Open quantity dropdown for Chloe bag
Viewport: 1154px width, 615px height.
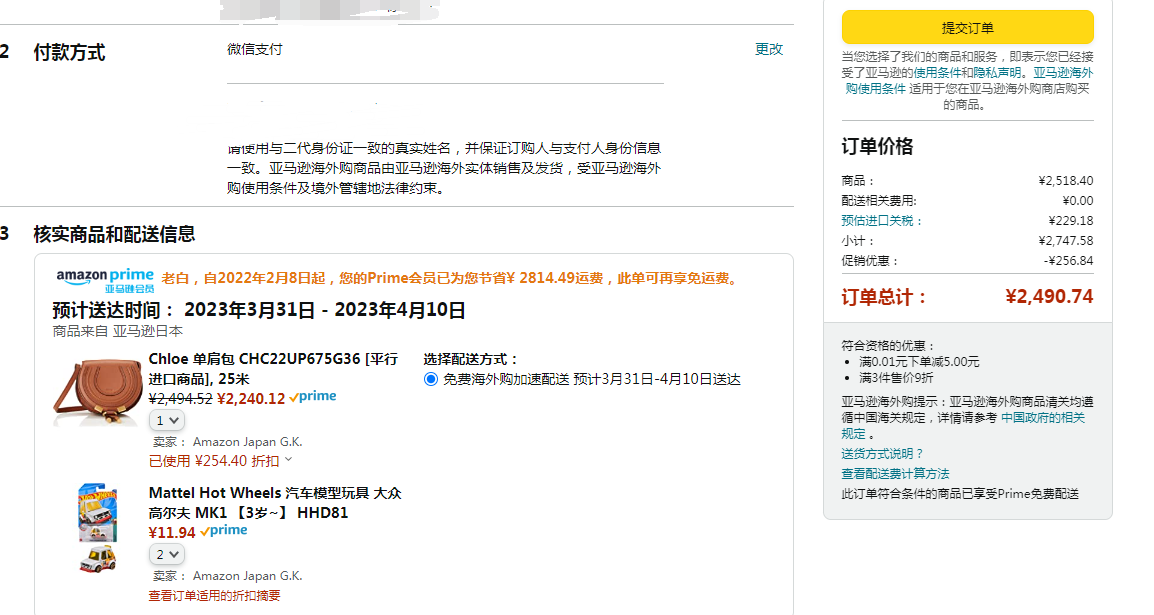tap(167, 420)
